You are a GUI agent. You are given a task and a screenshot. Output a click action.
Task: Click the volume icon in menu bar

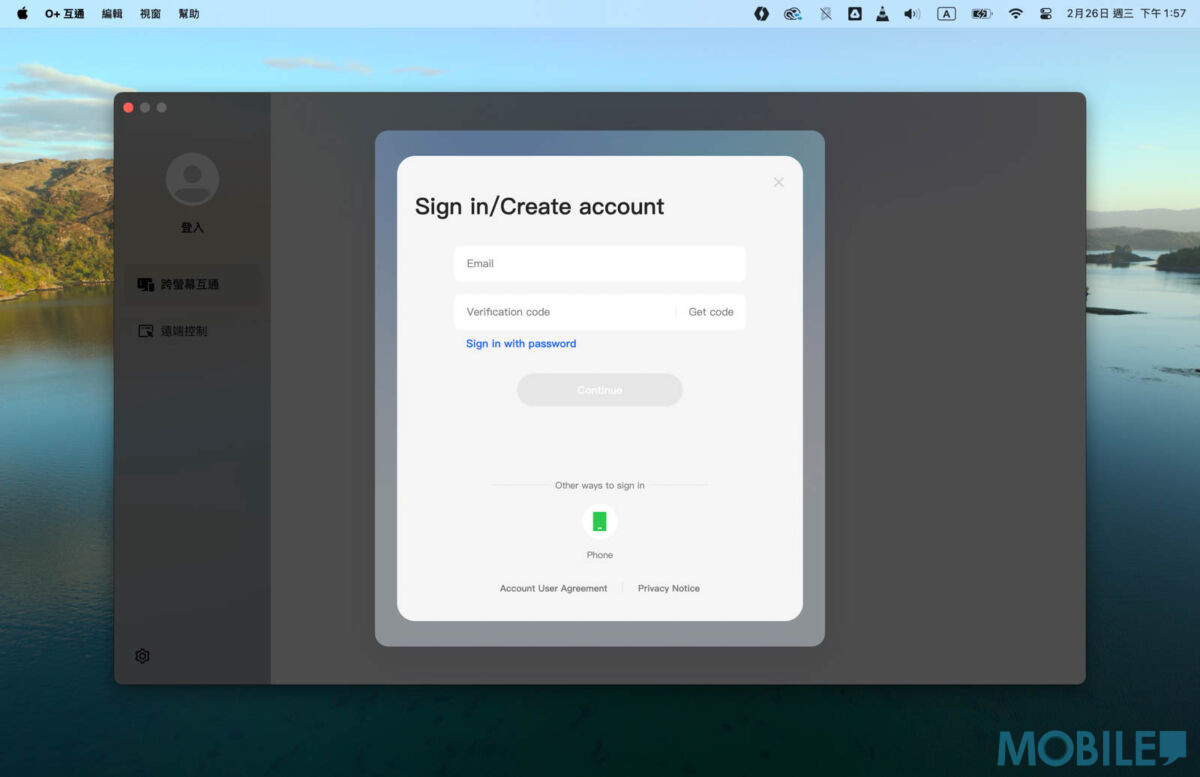pyautogui.click(x=911, y=14)
